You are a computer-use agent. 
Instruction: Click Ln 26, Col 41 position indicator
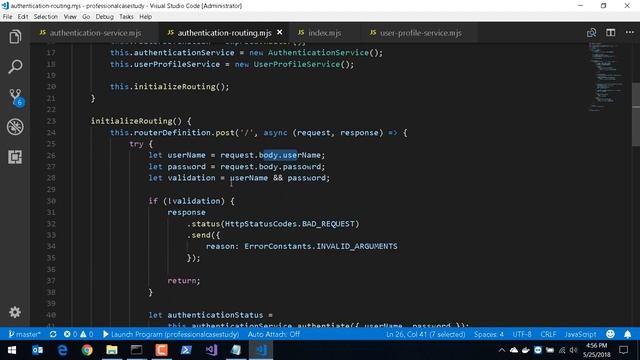click(x=425, y=334)
